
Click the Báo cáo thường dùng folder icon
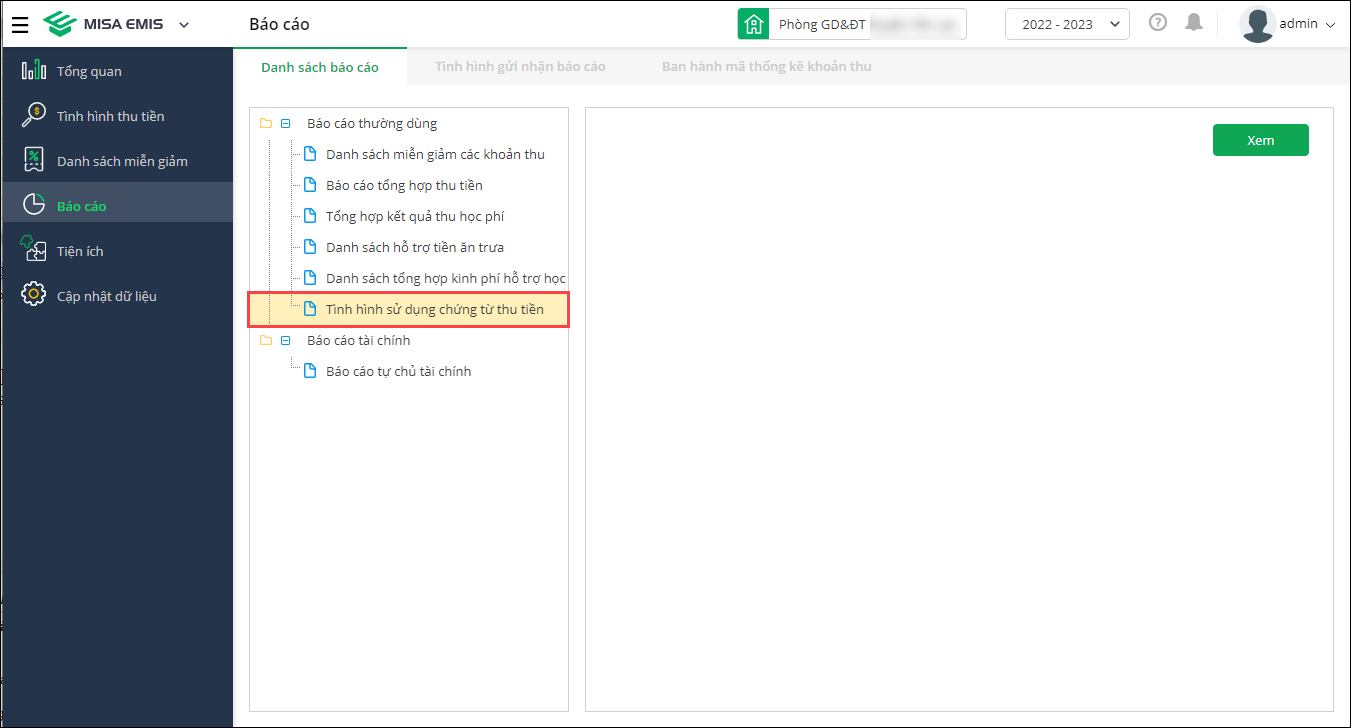(265, 124)
